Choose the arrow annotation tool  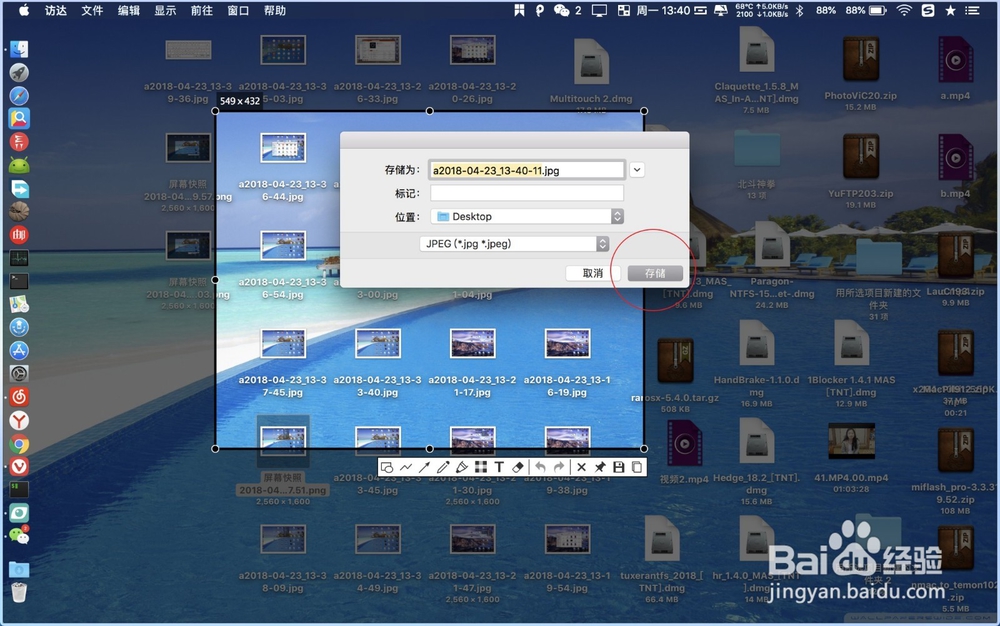pos(424,466)
